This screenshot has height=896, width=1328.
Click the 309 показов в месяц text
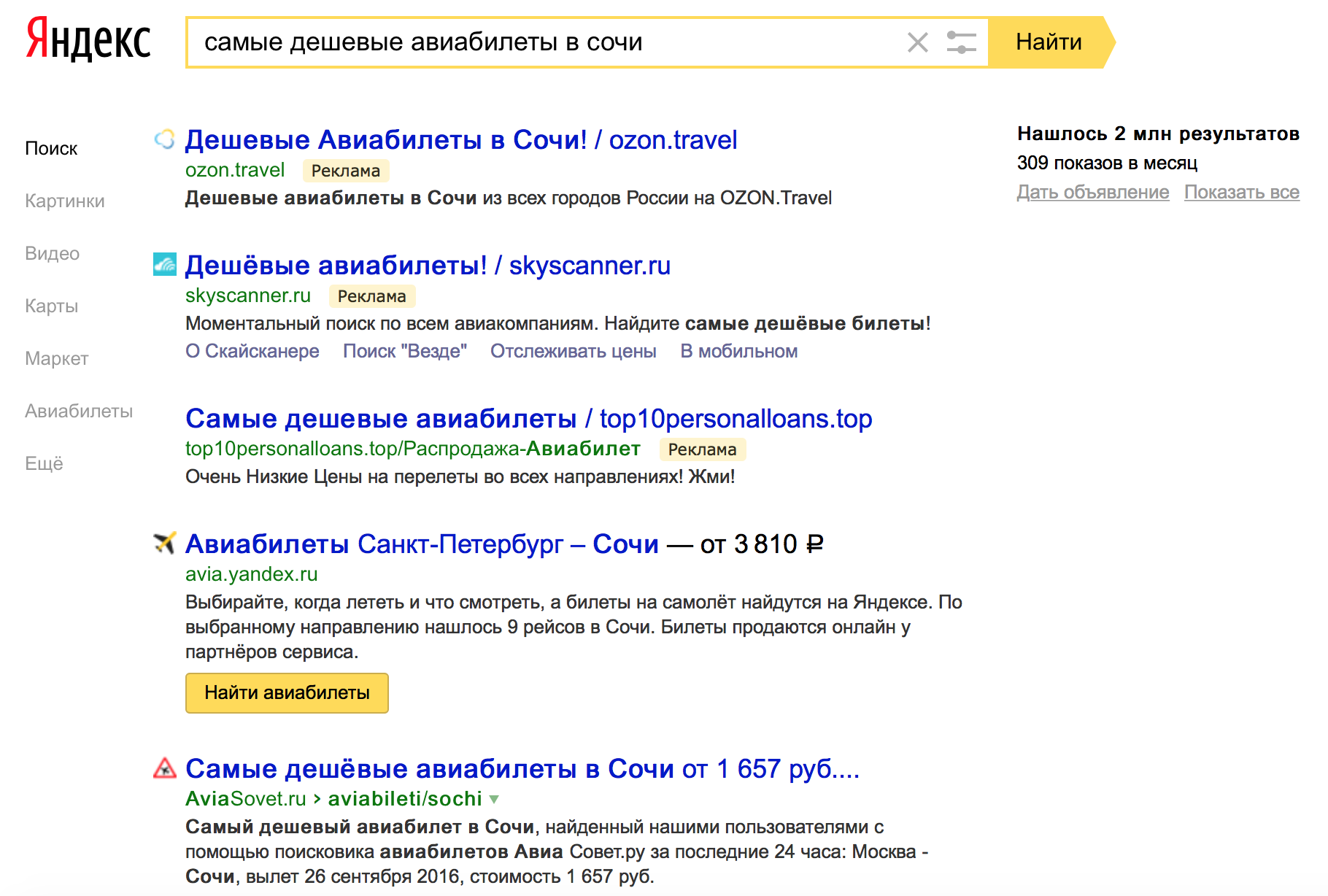[x=1108, y=163]
